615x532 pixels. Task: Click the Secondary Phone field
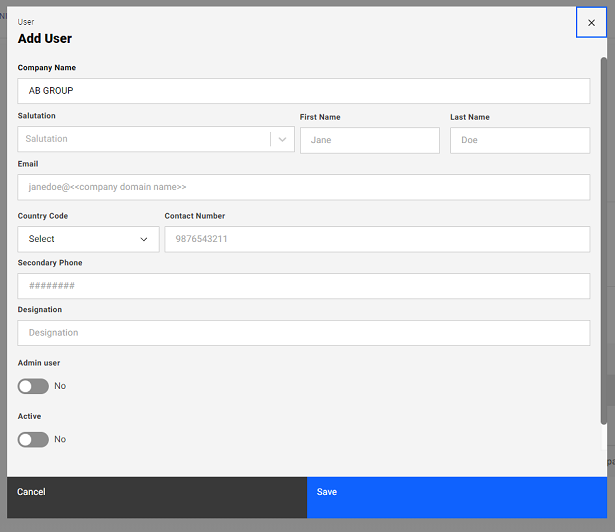[x=303, y=286]
